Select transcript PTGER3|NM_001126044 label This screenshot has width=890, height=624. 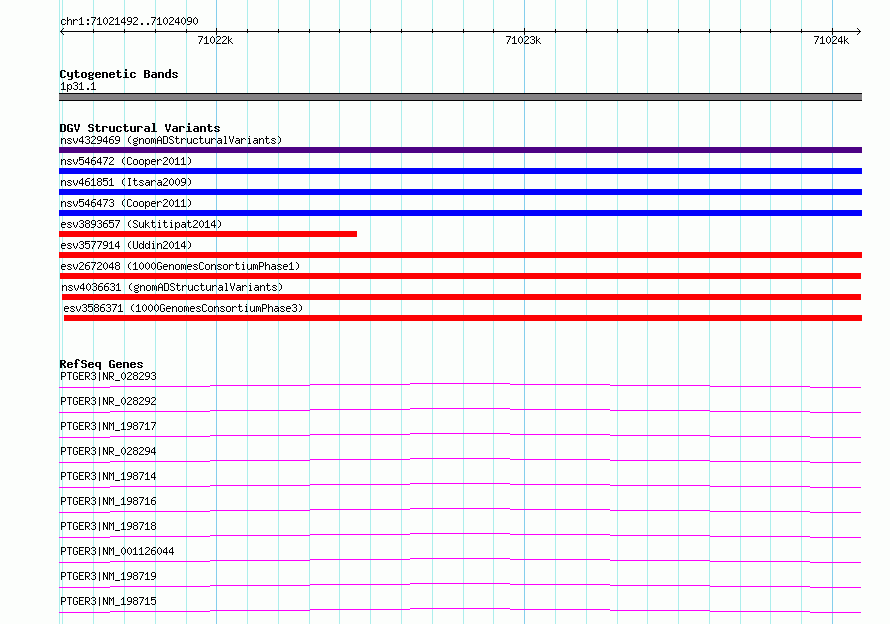tap(117, 551)
